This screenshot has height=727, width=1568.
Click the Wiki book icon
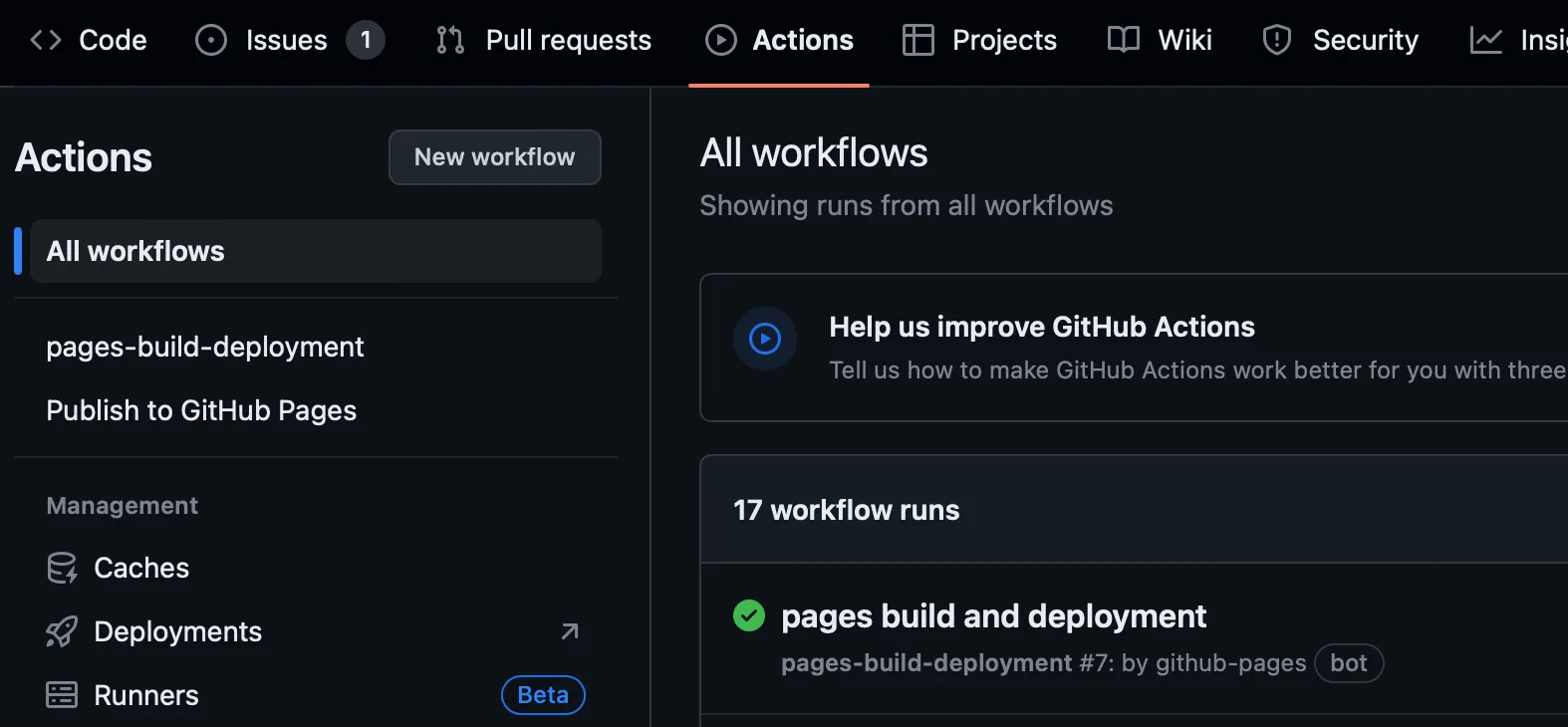pos(1124,40)
